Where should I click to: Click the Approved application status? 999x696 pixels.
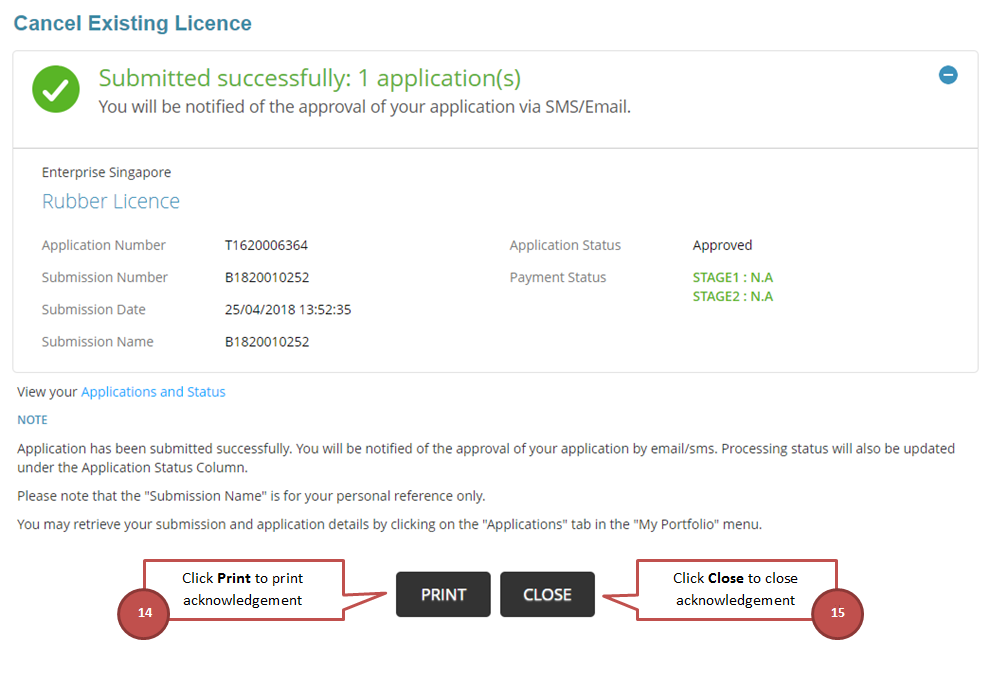pyautogui.click(x=722, y=245)
